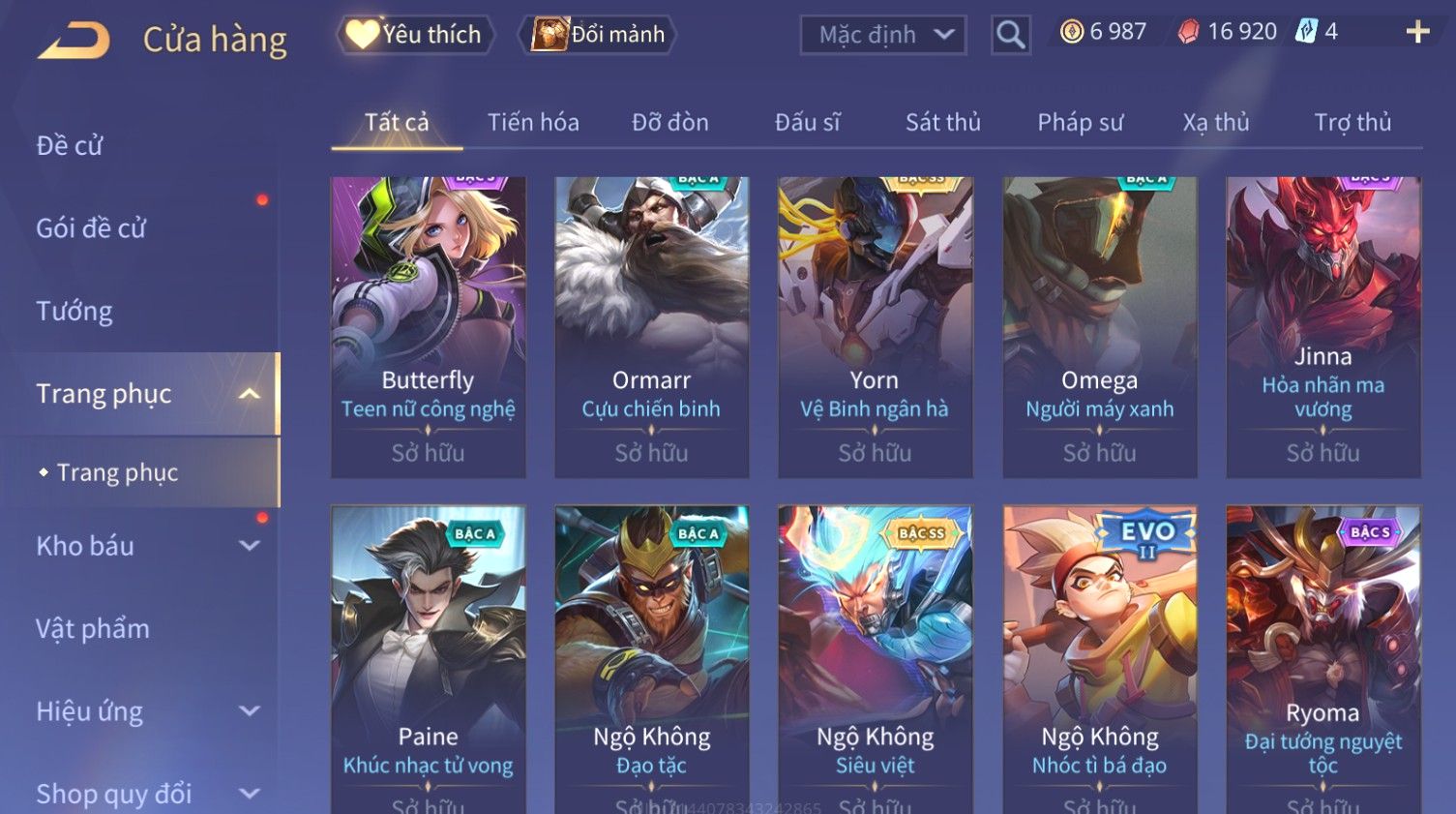Tap the gold coin balance icon
1456x814 pixels.
pos(1072,32)
